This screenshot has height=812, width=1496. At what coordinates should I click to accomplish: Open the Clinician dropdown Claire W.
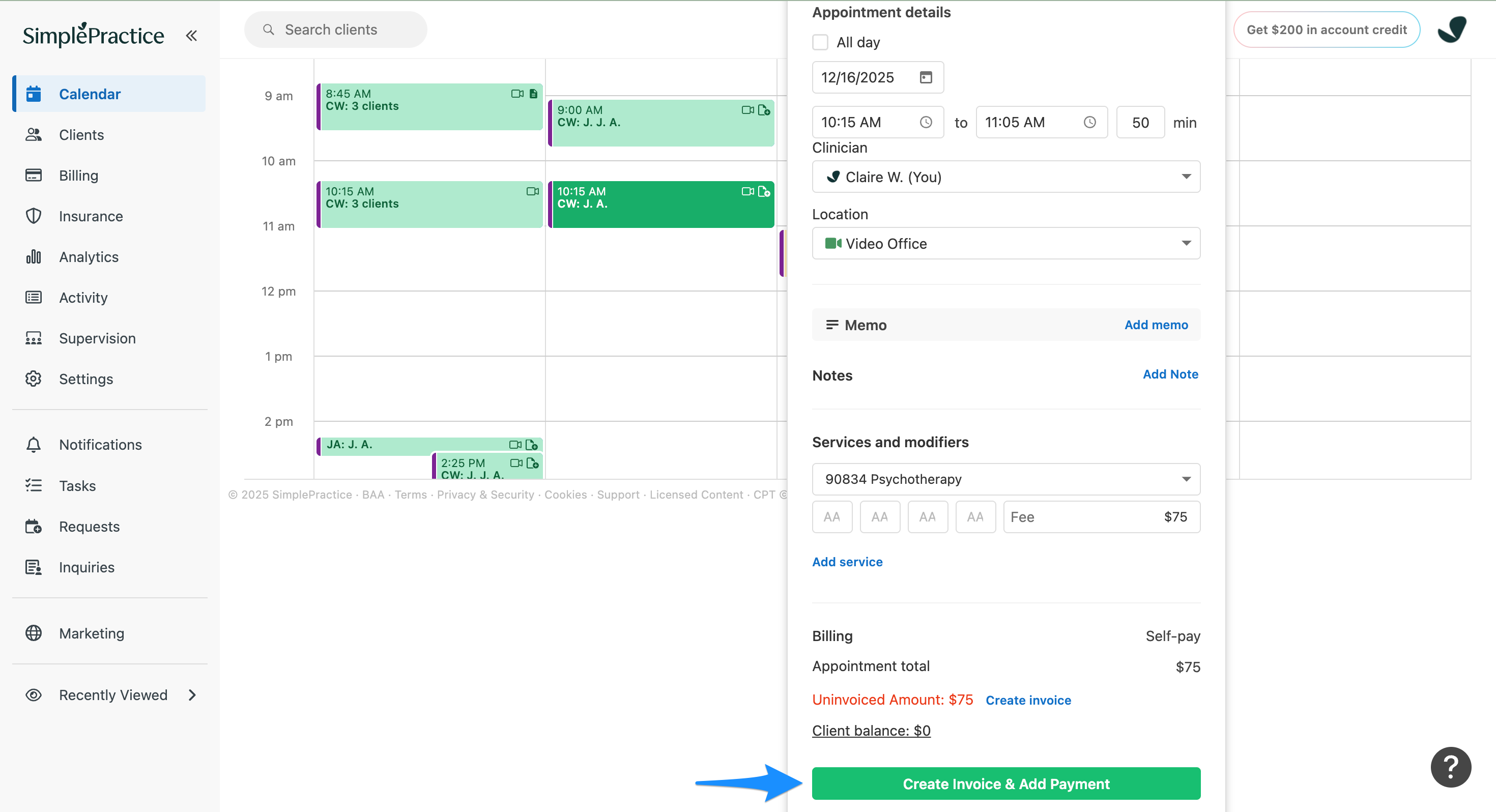click(1006, 177)
